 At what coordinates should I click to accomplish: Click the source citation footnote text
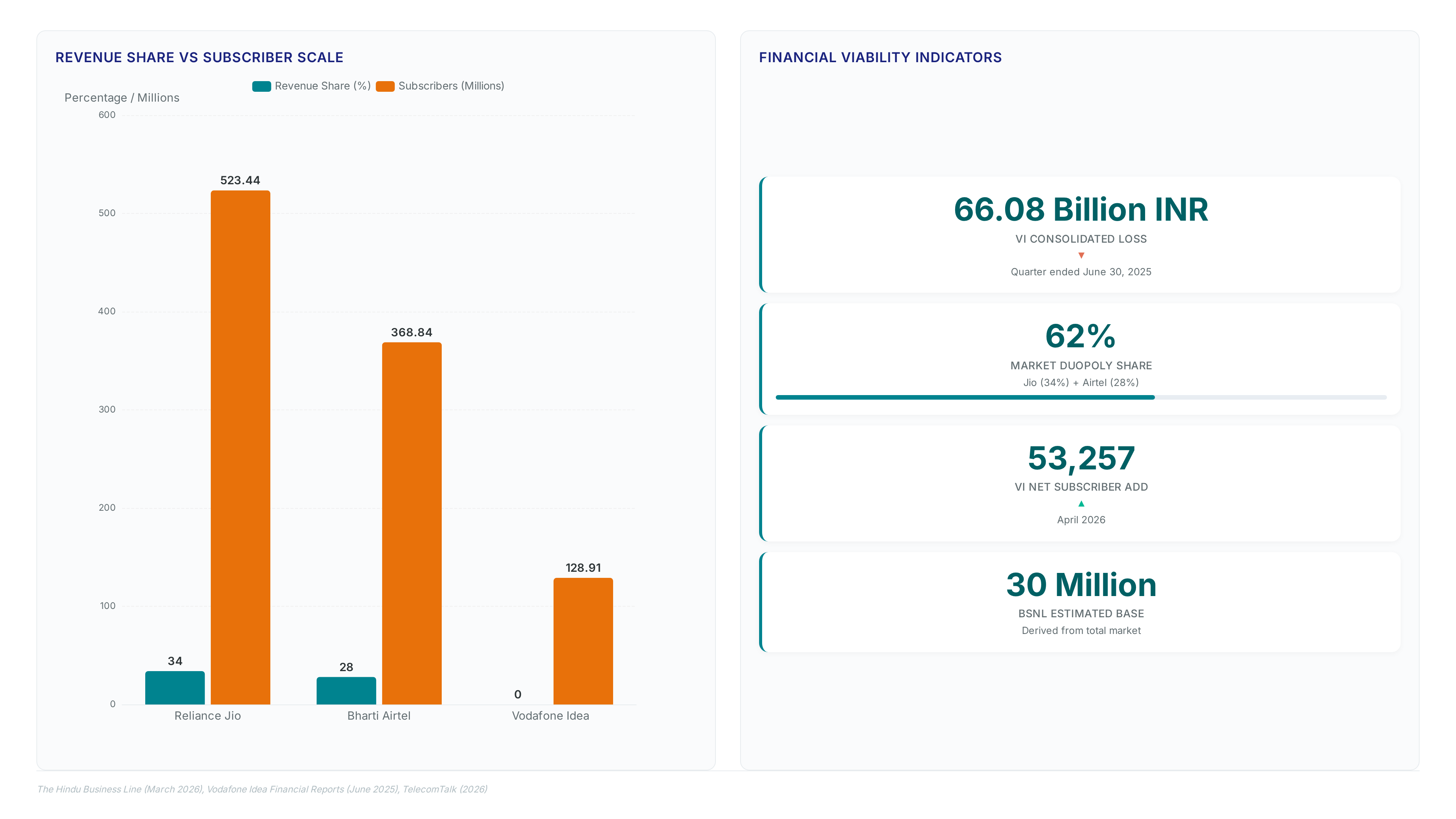tap(262, 789)
